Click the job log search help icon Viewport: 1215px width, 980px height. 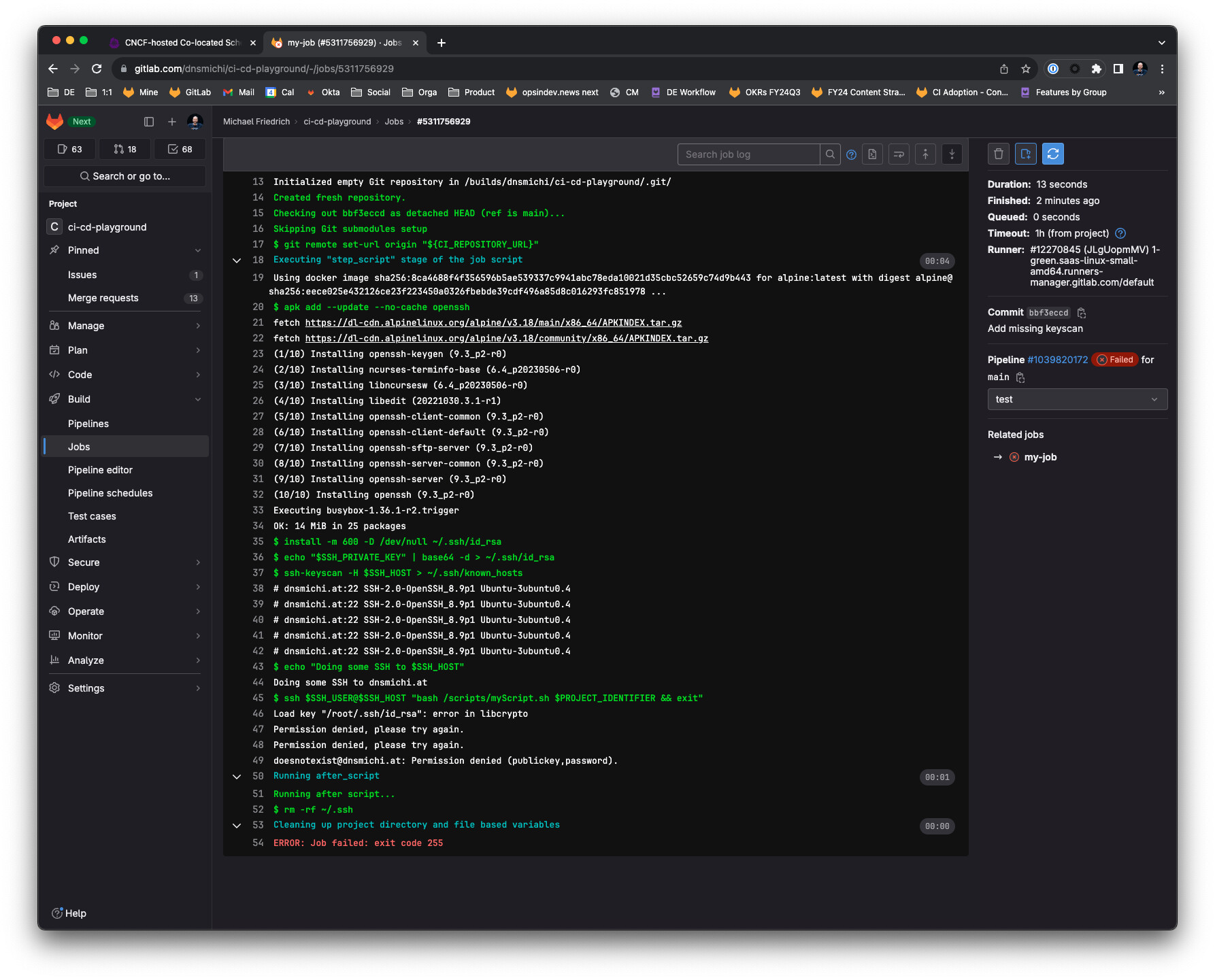(x=851, y=155)
